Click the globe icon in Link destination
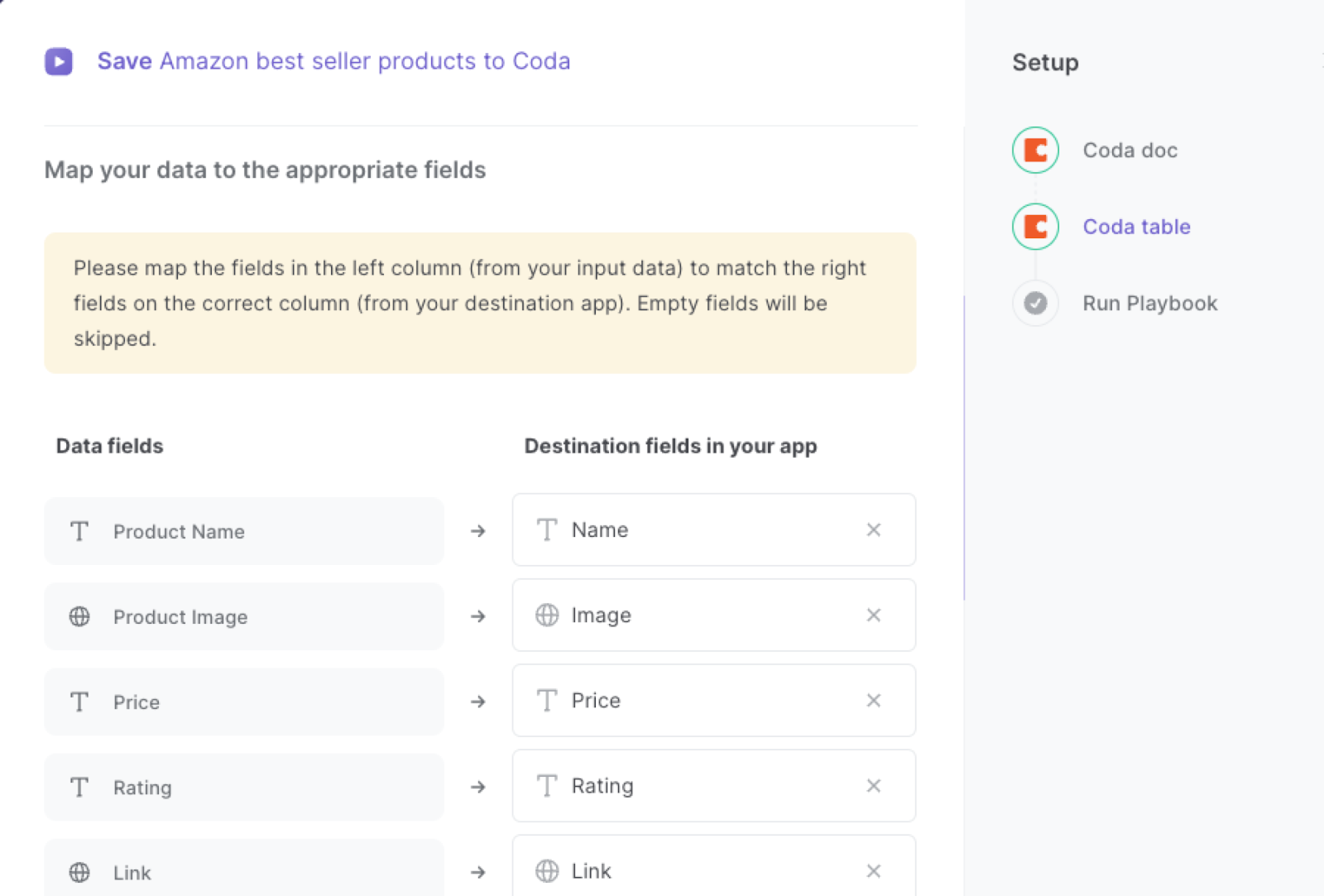The image size is (1324, 896). 547,870
